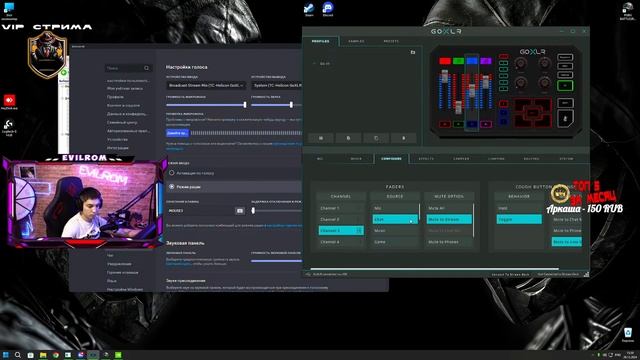Click the second button in profile bottom toolbar
640x360 pixels.
click(348, 138)
